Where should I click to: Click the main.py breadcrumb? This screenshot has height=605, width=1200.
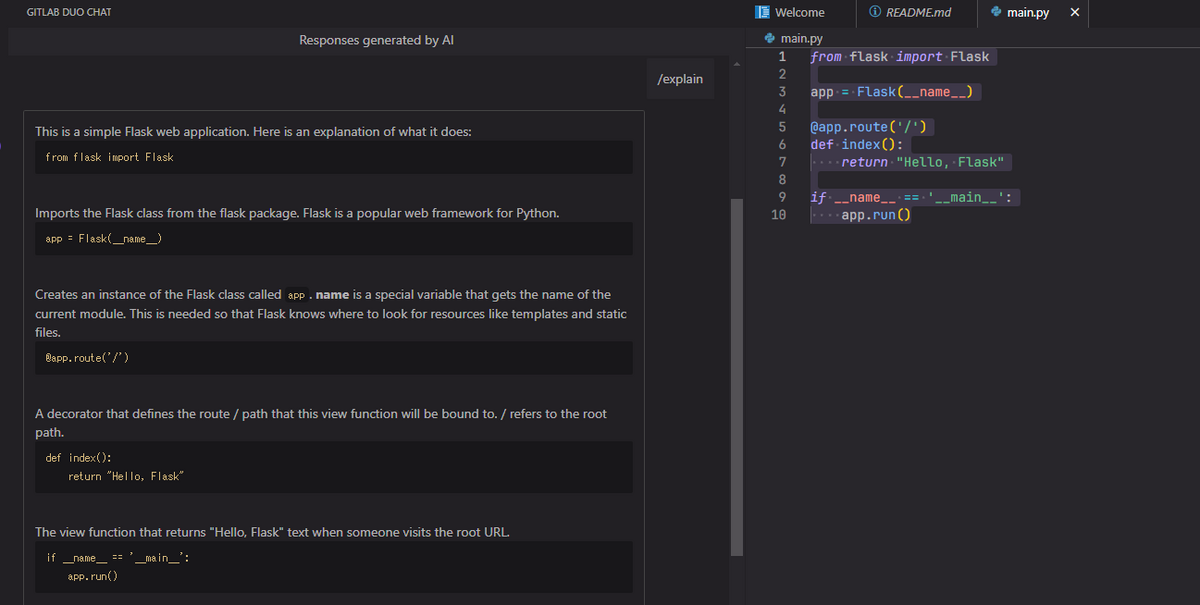(x=800, y=38)
